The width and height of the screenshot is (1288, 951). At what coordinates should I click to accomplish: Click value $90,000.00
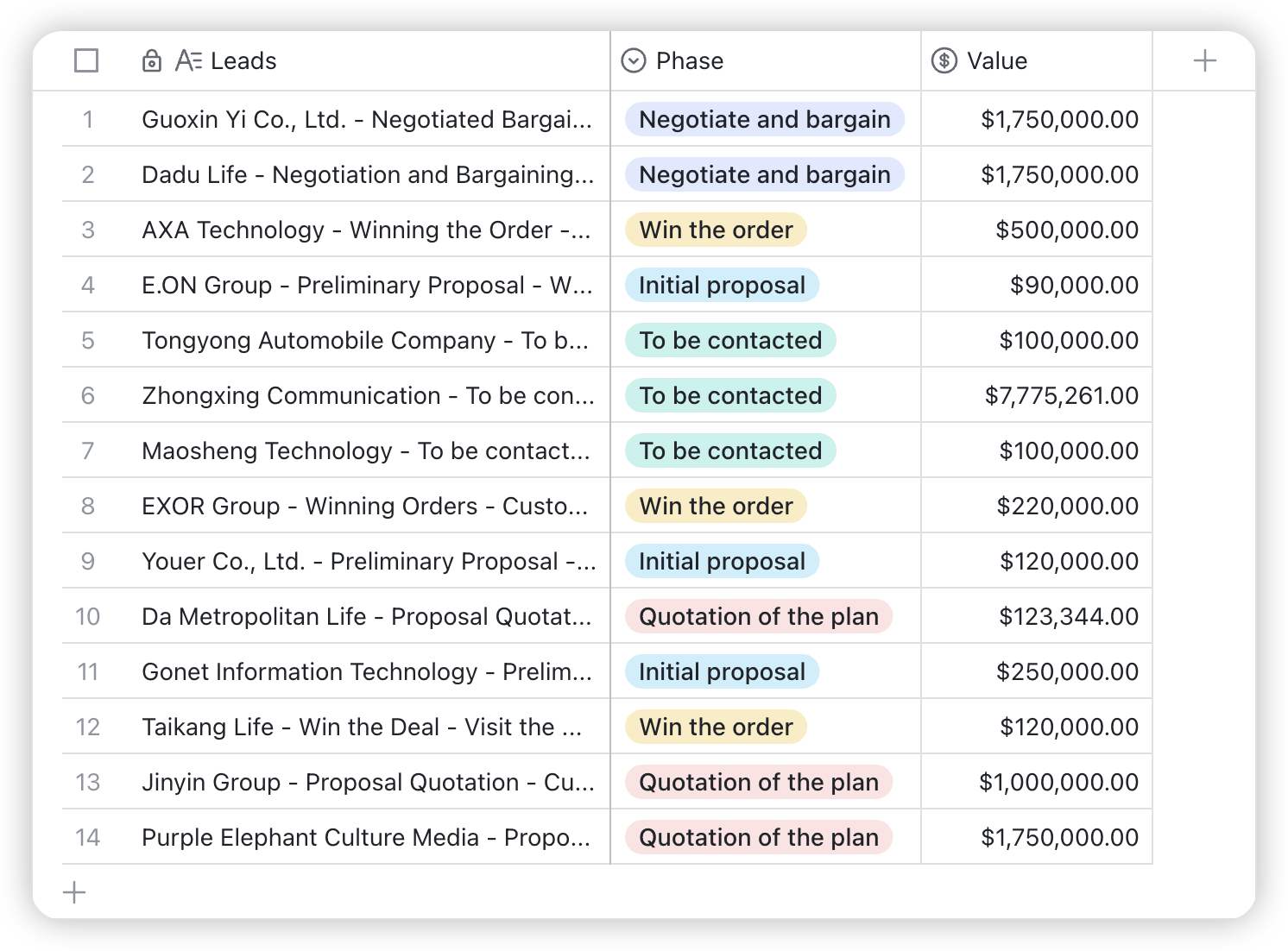click(1074, 285)
